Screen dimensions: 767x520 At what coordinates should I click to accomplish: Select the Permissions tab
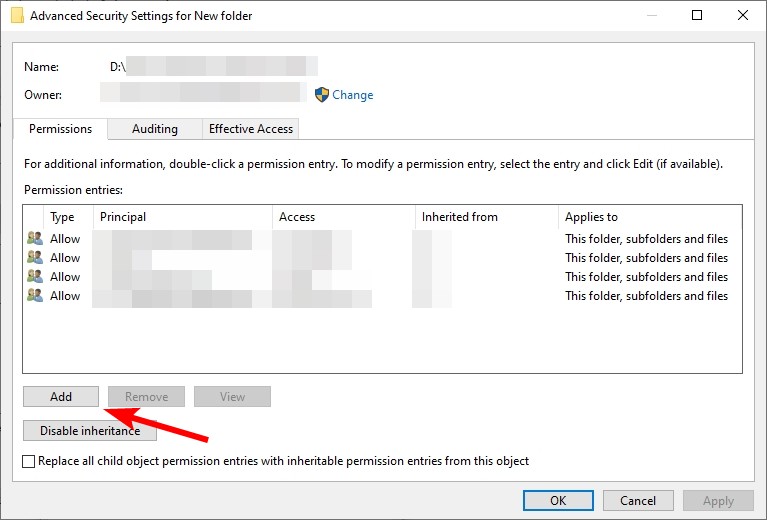click(x=60, y=129)
